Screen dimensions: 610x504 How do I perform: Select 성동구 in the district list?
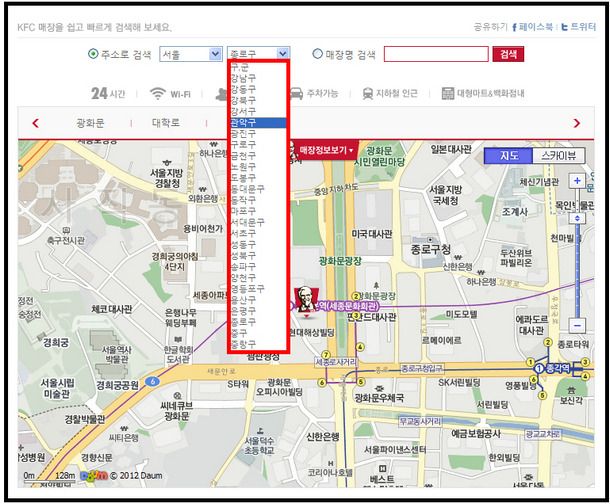258,244
